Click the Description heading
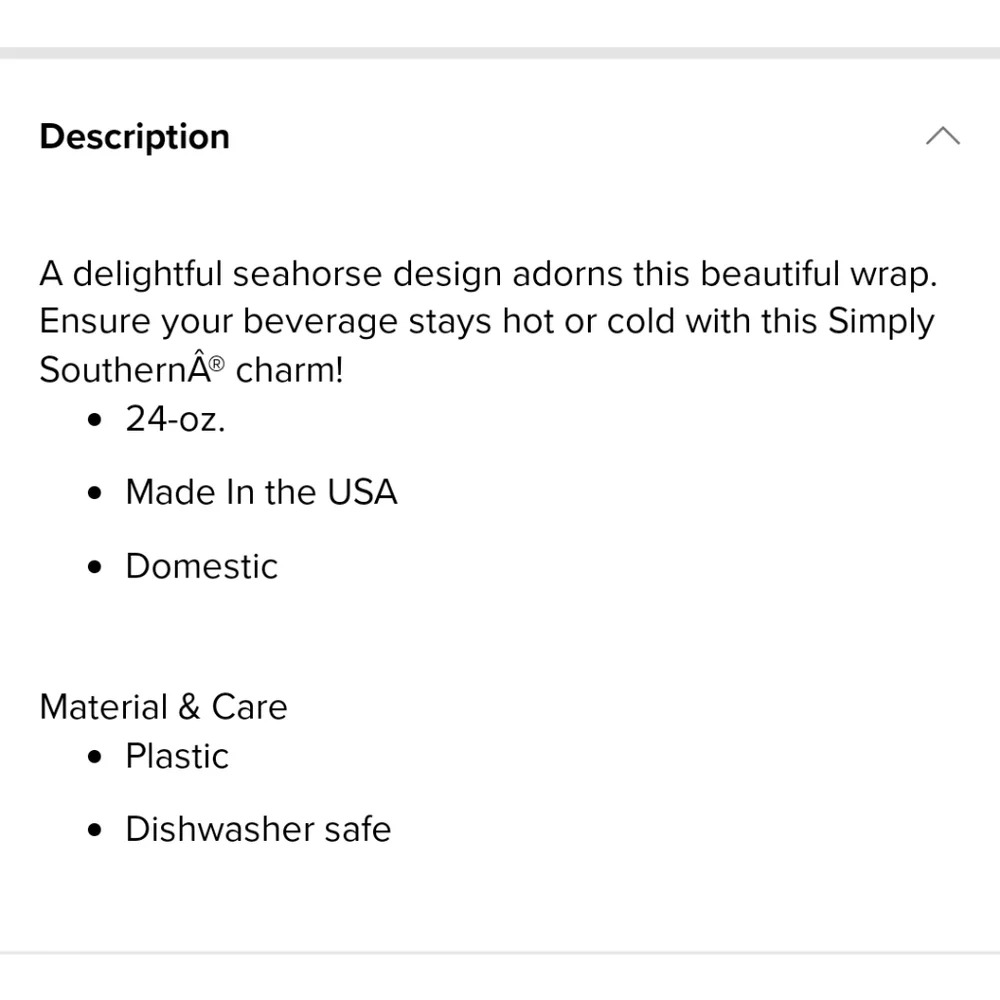 [135, 137]
